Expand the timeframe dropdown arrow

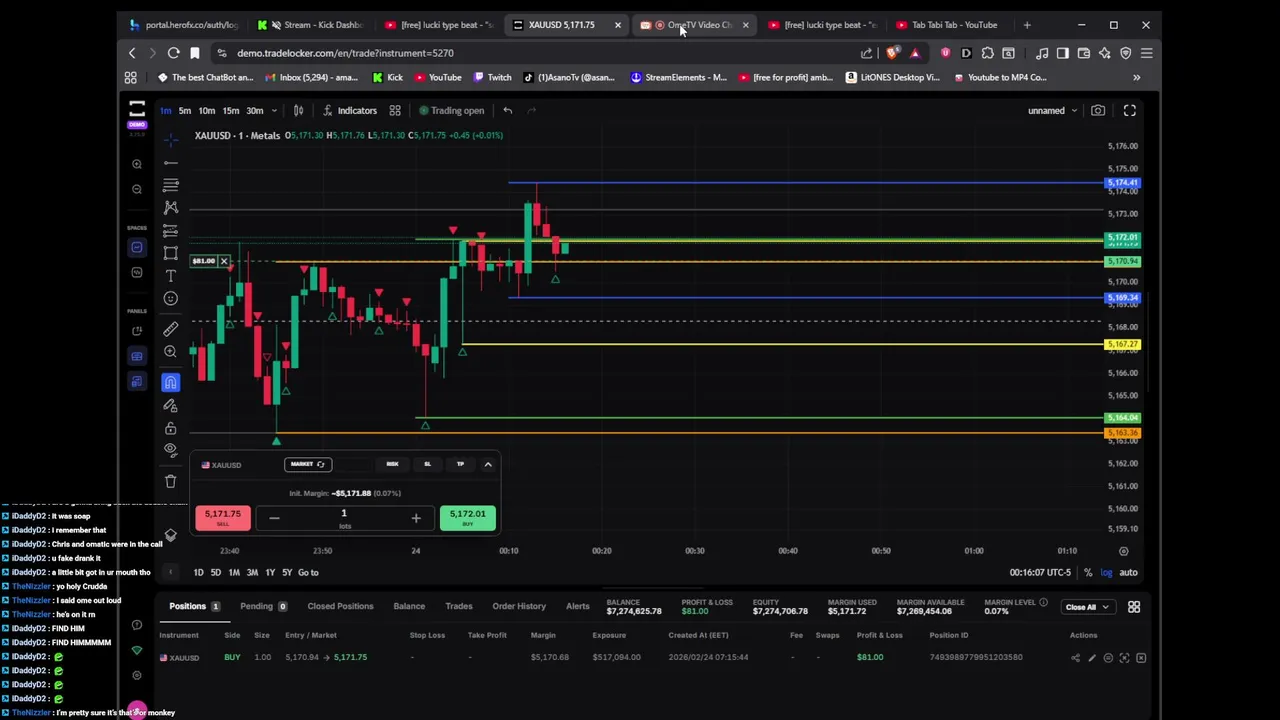point(275,111)
